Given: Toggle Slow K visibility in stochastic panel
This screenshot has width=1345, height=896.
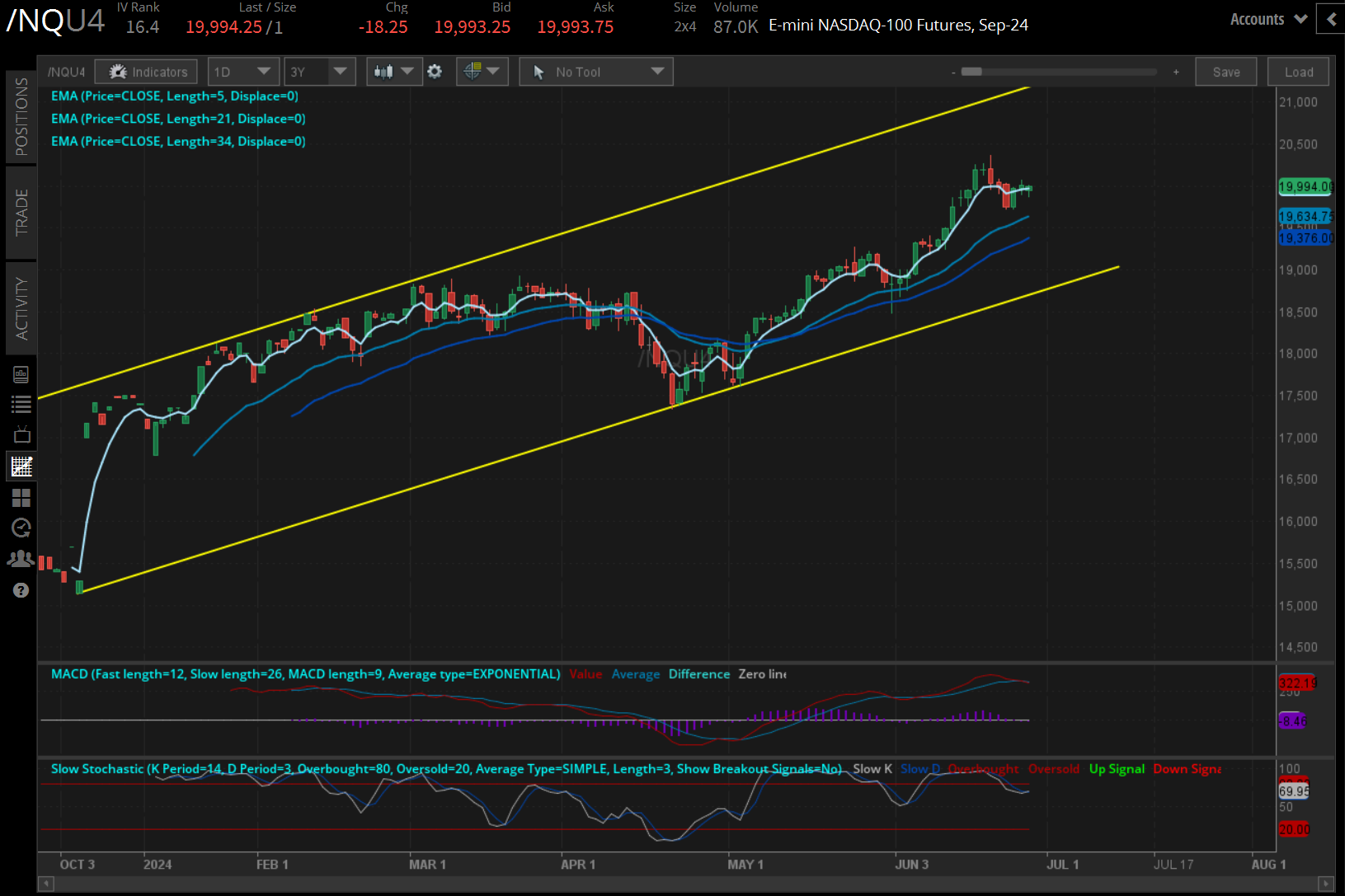Looking at the screenshot, I should [x=872, y=768].
